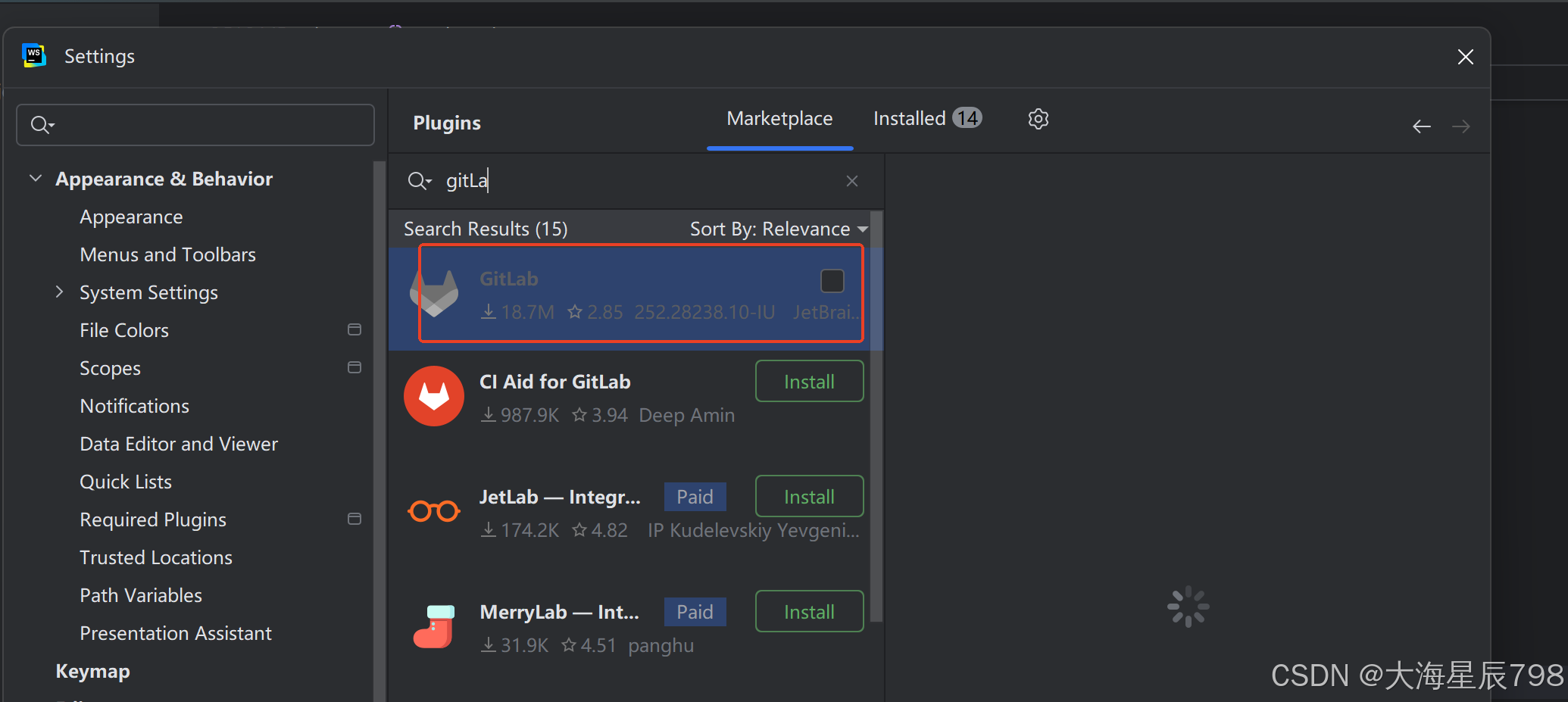Select Scopes in the settings tree
Screen dimensions: 1568x702
coord(110,368)
